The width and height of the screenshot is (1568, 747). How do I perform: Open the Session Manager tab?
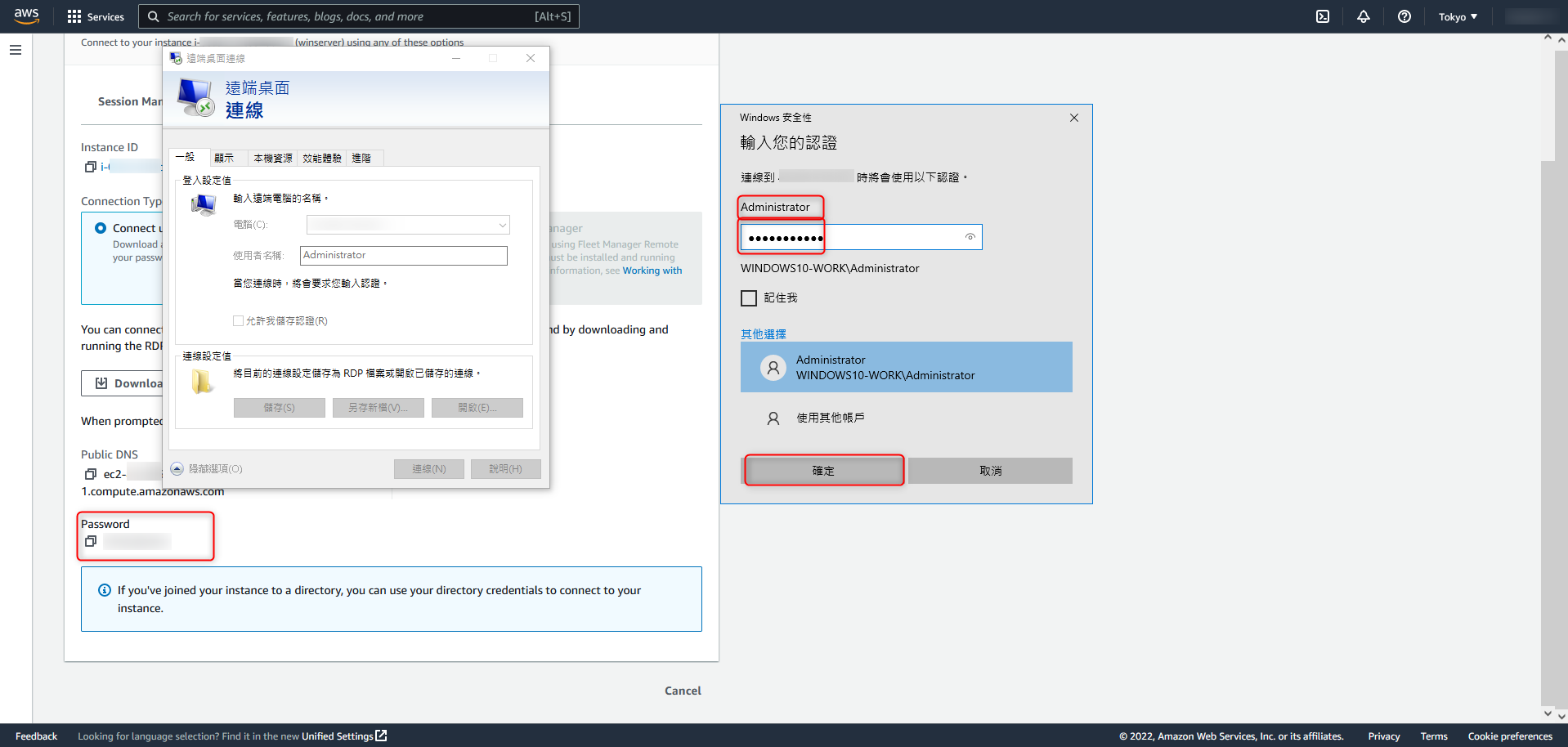click(129, 101)
